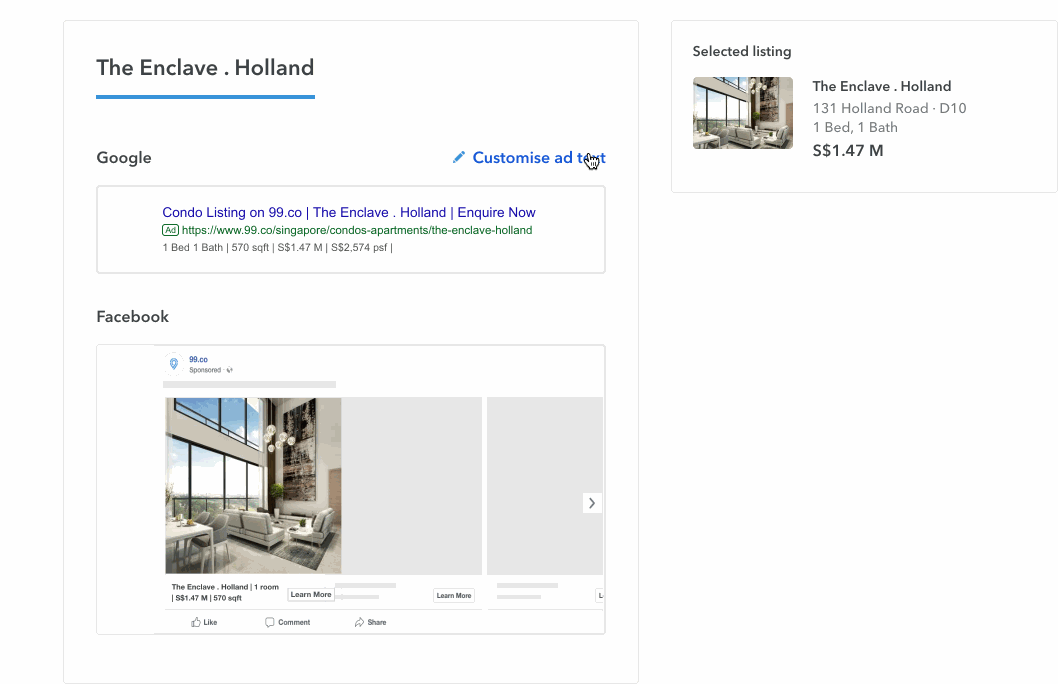Image resolution: width=1058 pixels, height=684 pixels.
Task: Click the S$1.47 M listing price
Action: click(847, 150)
